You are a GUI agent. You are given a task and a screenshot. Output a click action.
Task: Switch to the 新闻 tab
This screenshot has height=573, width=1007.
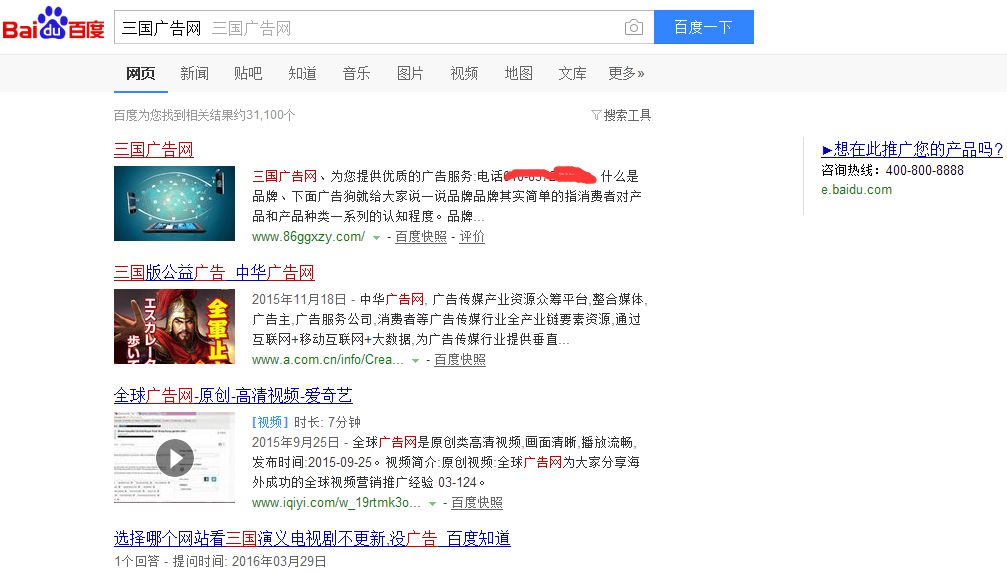point(195,73)
